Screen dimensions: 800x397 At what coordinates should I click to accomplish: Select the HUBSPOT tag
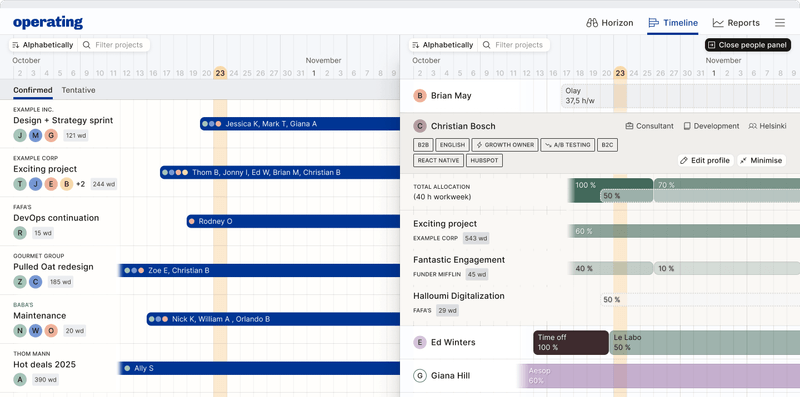point(485,161)
